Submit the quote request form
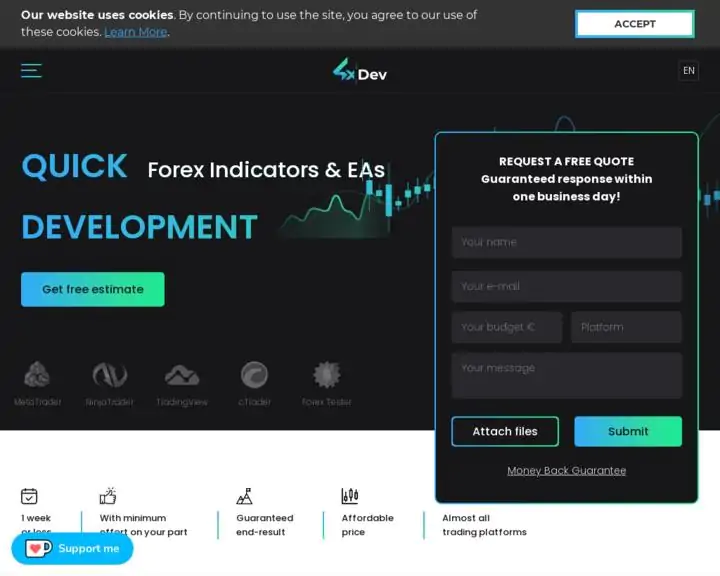 pos(628,432)
